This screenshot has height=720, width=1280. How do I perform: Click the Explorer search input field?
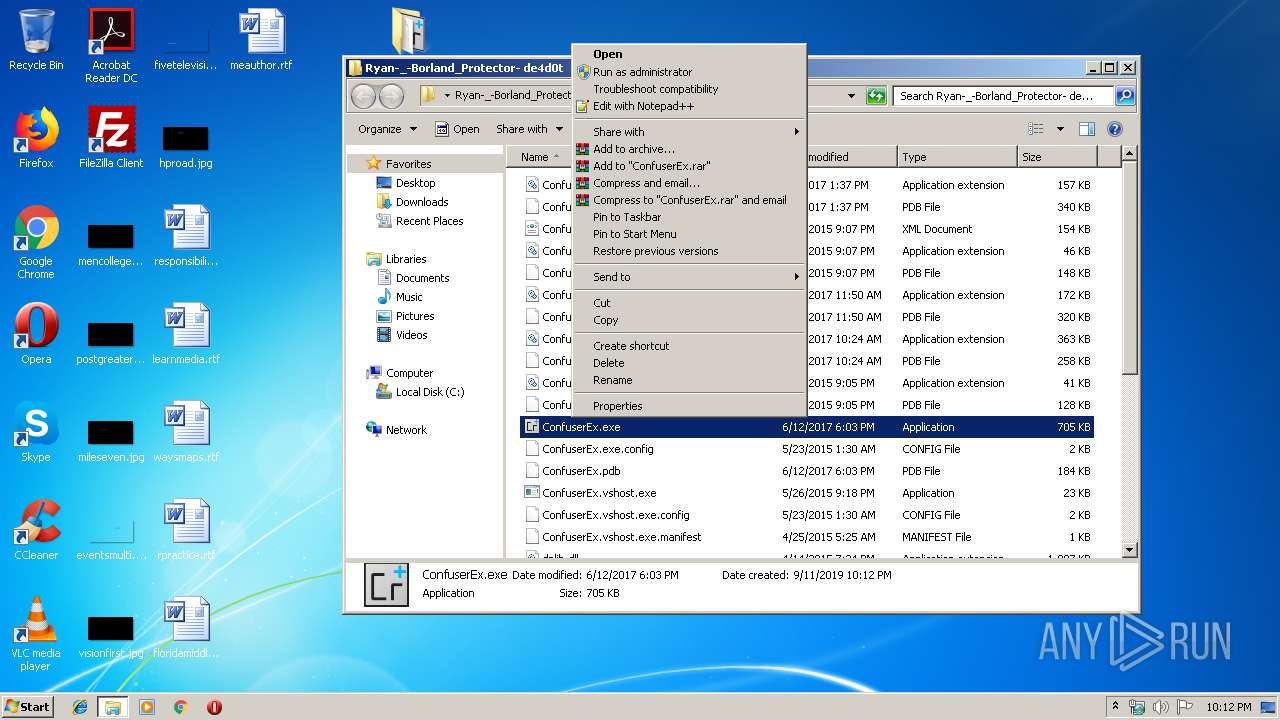pyautogui.click(x=1003, y=96)
